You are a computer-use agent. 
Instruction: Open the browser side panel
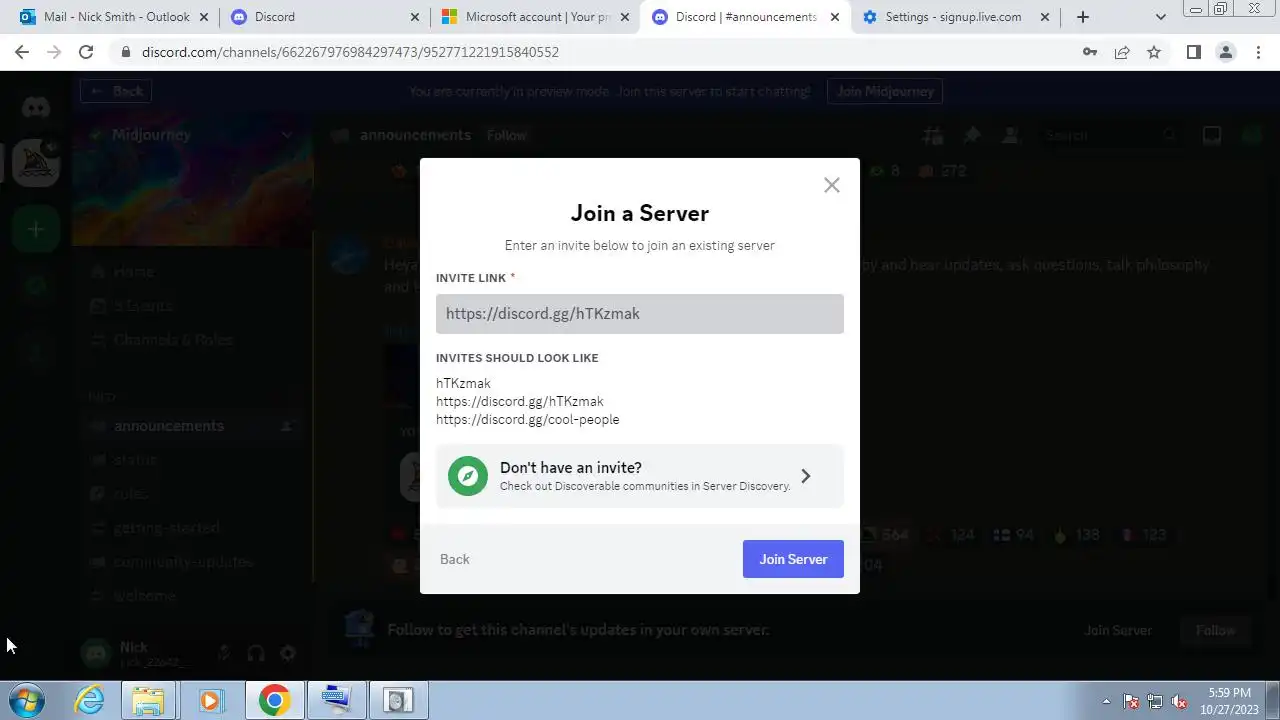[x=1193, y=52]
